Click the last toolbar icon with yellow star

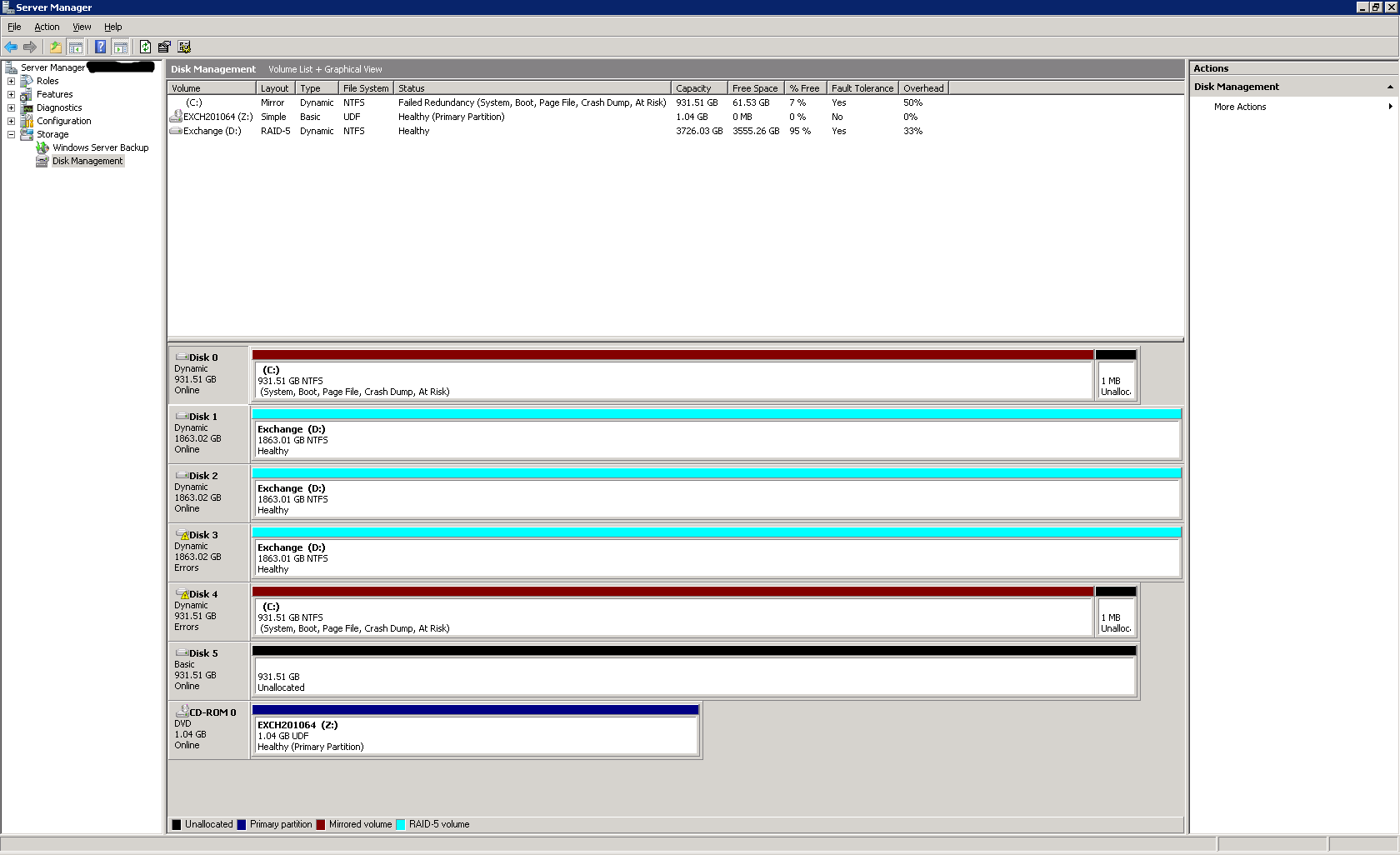184,47
